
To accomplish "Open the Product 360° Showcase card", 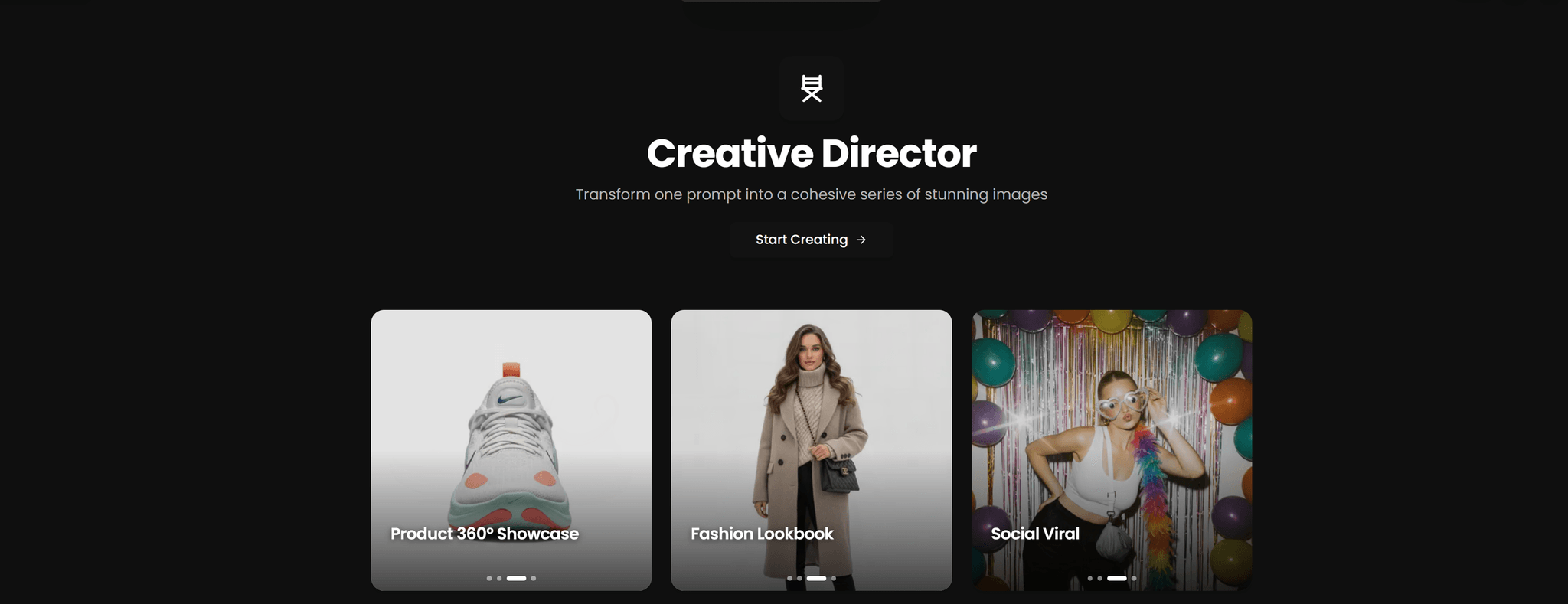I will tap(511, 450).
